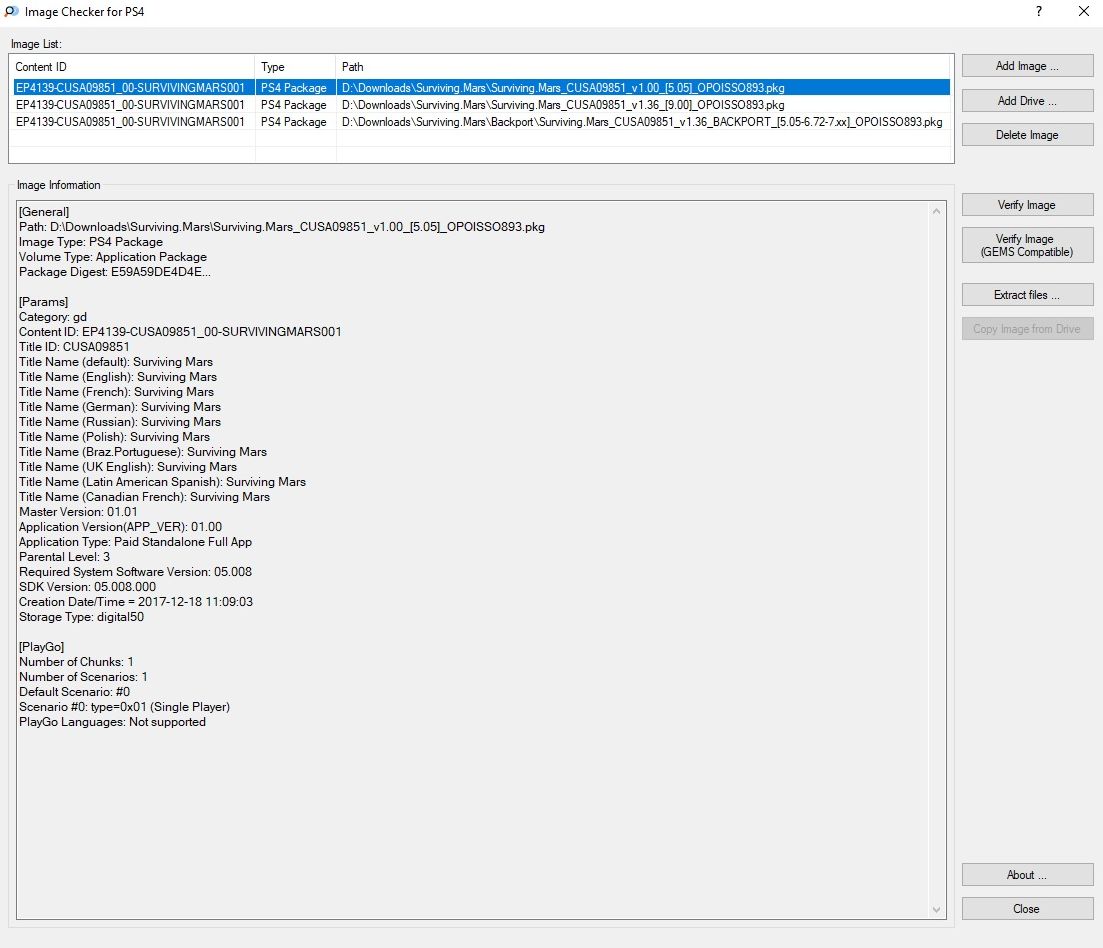Click the Image Type: PS4 Package line
This screenshot has width=1103, height=948.
(x=91, y=242)
